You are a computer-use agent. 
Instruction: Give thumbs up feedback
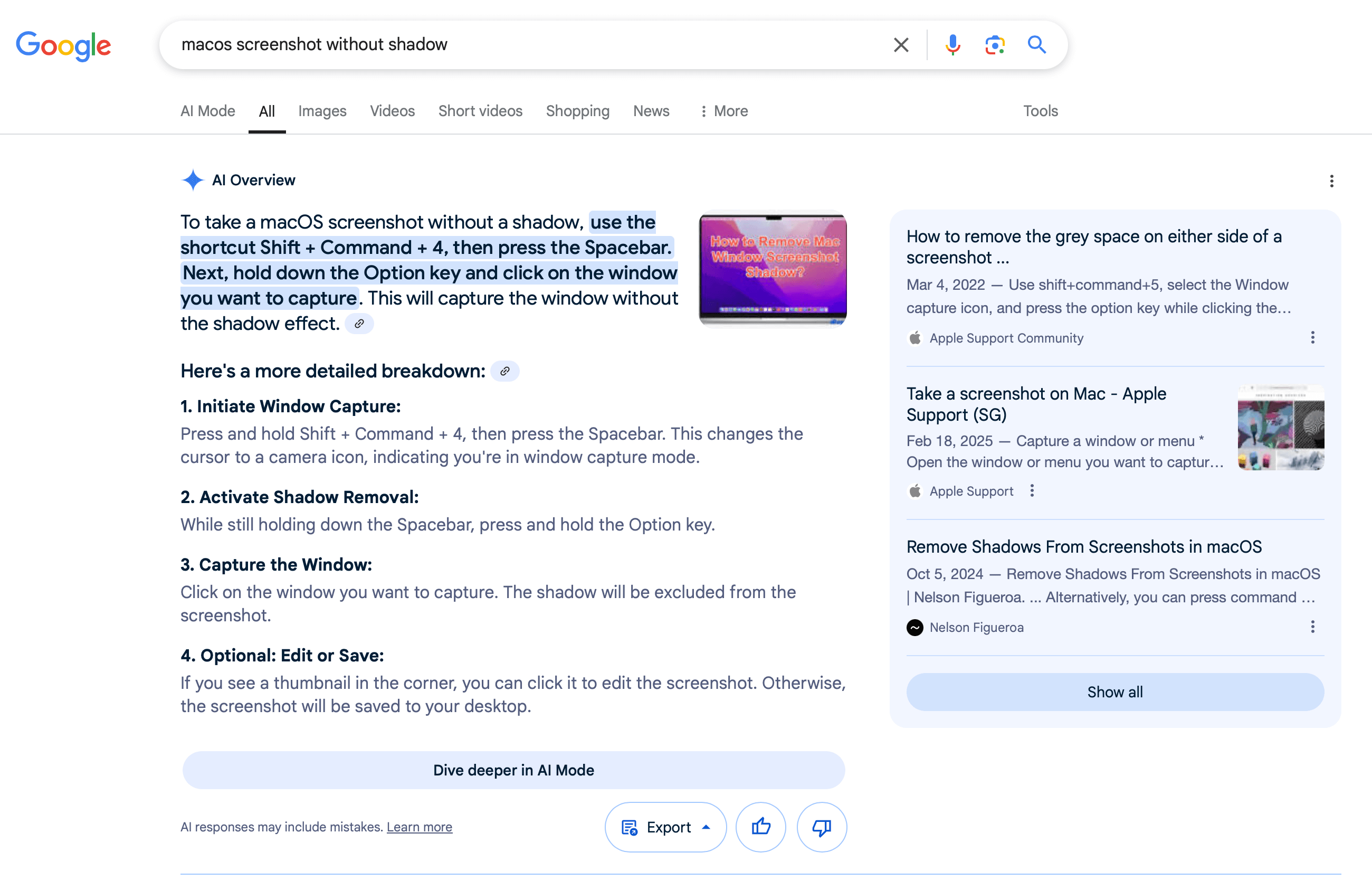point(761,827)
